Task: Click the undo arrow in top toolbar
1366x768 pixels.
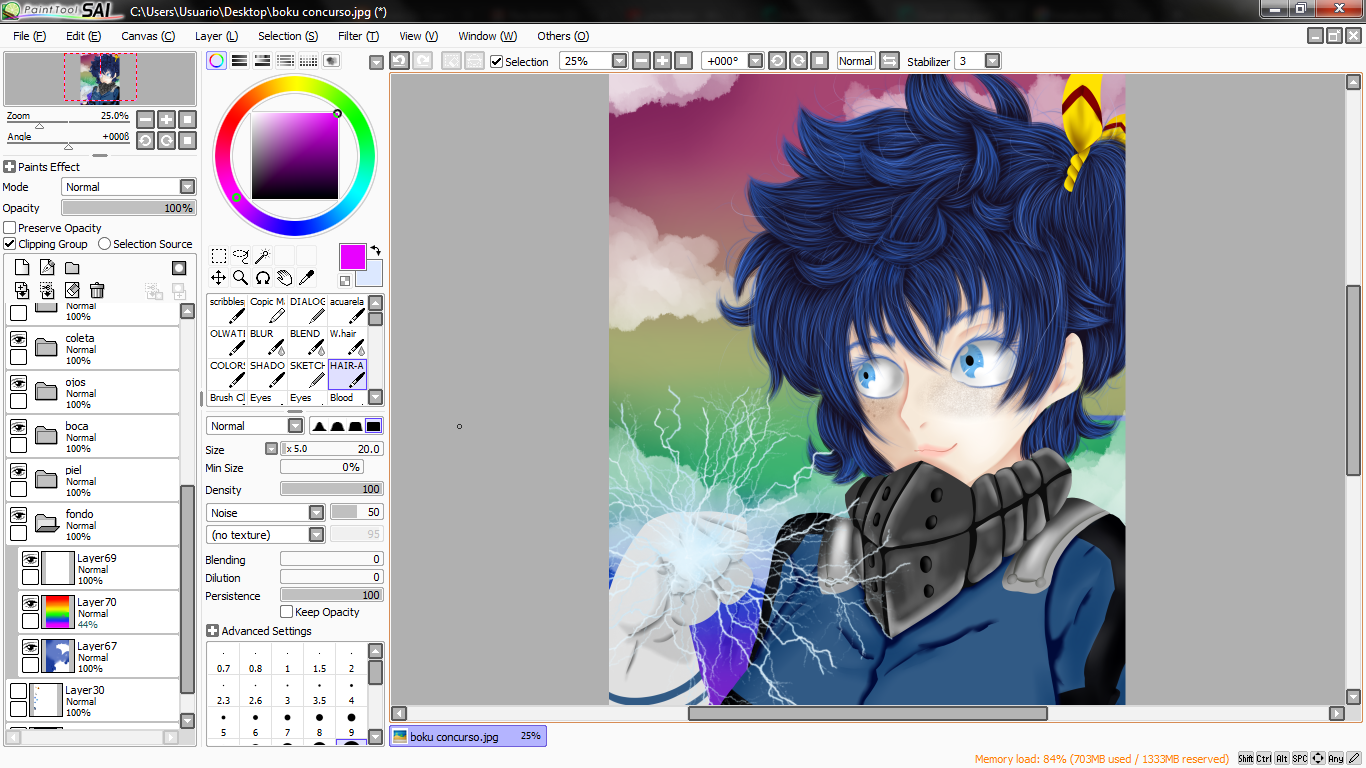Action: [399, 61]
